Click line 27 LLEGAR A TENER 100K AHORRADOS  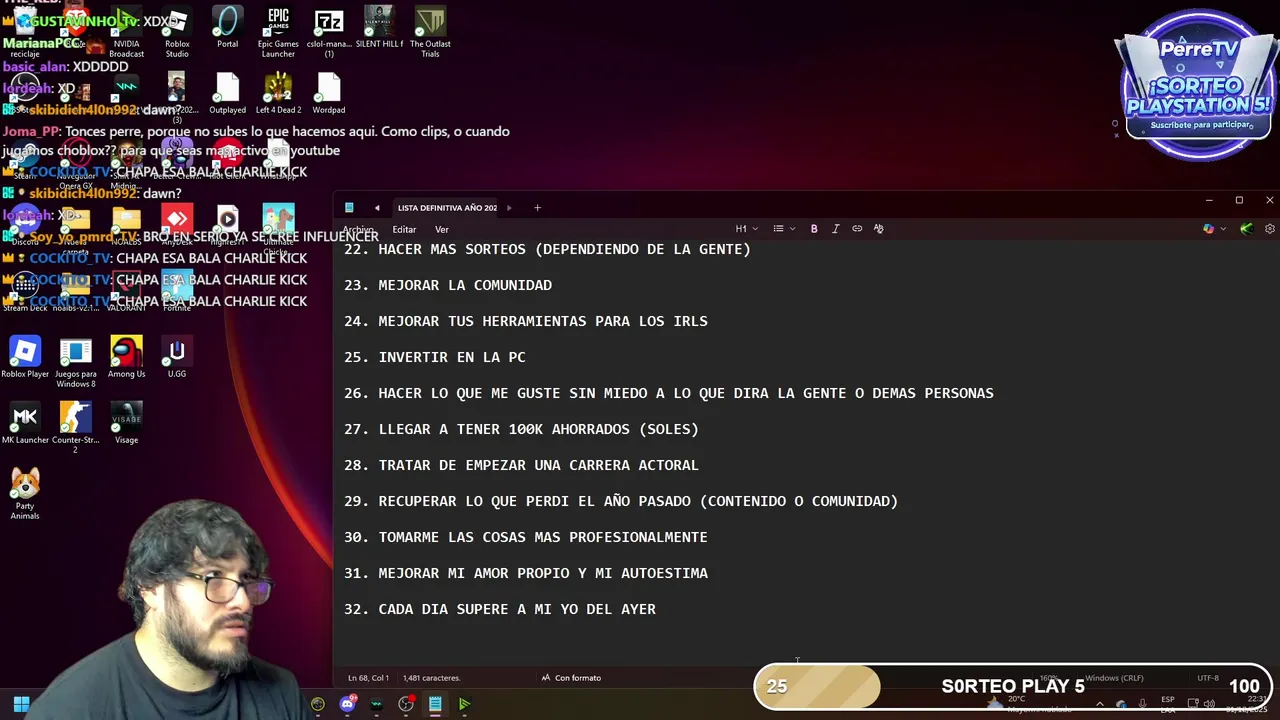click(x=521, y=429)
